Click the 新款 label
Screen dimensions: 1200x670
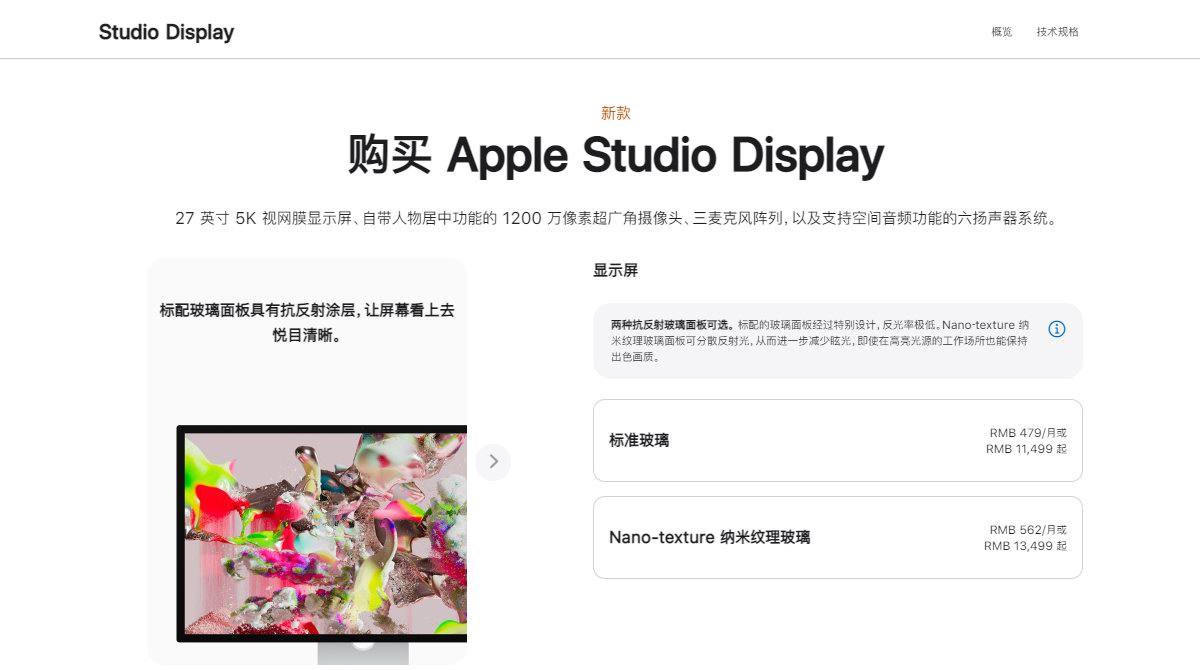[616, 113]
